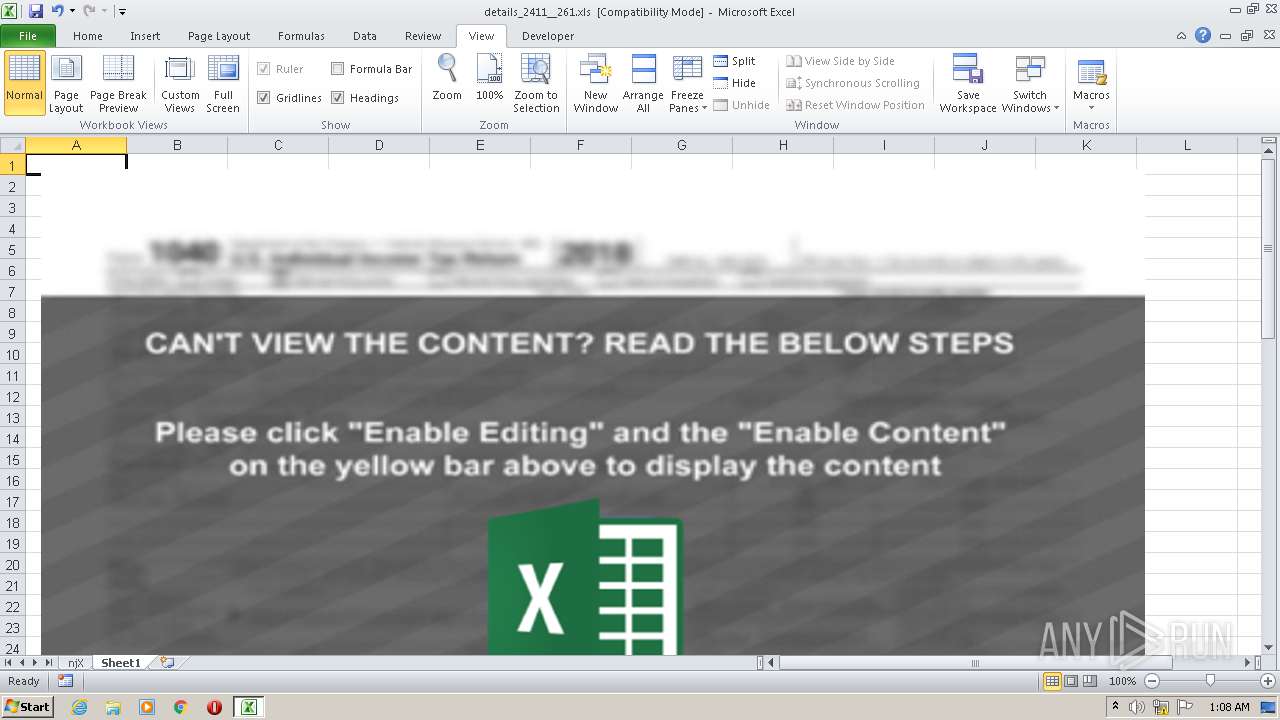Image resolution: width=1280 pixels, height=720 pixels.
Task: Click clock showing 1:08 AM
Action: click(x=1229, y=707)
